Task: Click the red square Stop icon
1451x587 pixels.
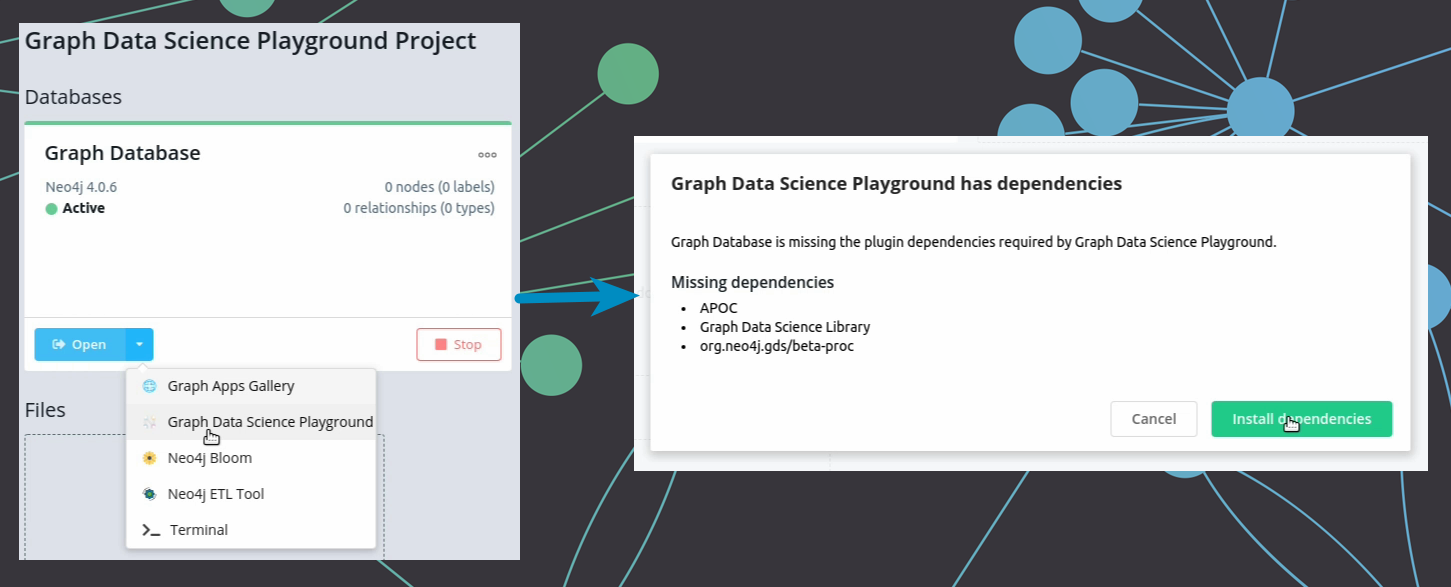Action: pos(440,344)
